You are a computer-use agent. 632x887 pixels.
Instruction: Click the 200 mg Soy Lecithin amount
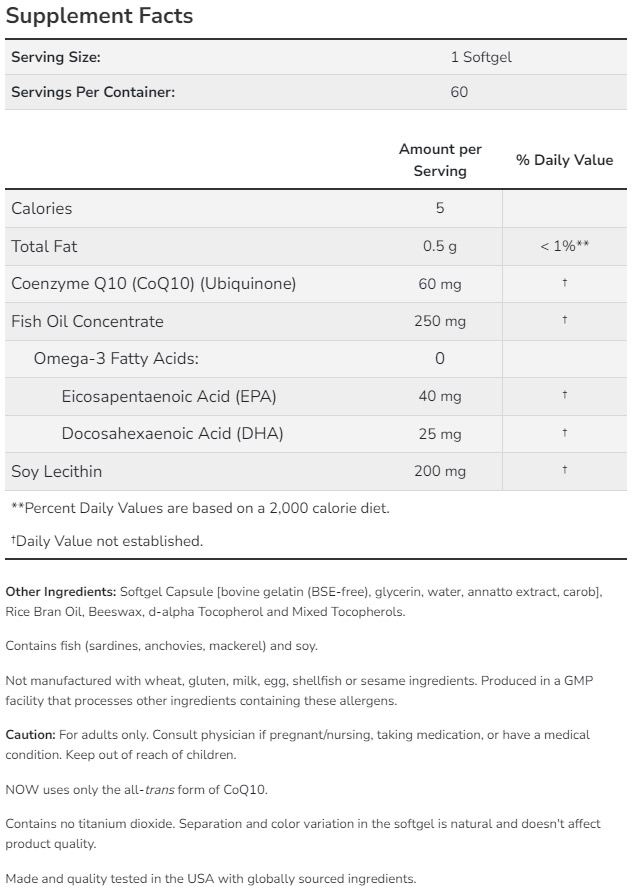point(440,471)
